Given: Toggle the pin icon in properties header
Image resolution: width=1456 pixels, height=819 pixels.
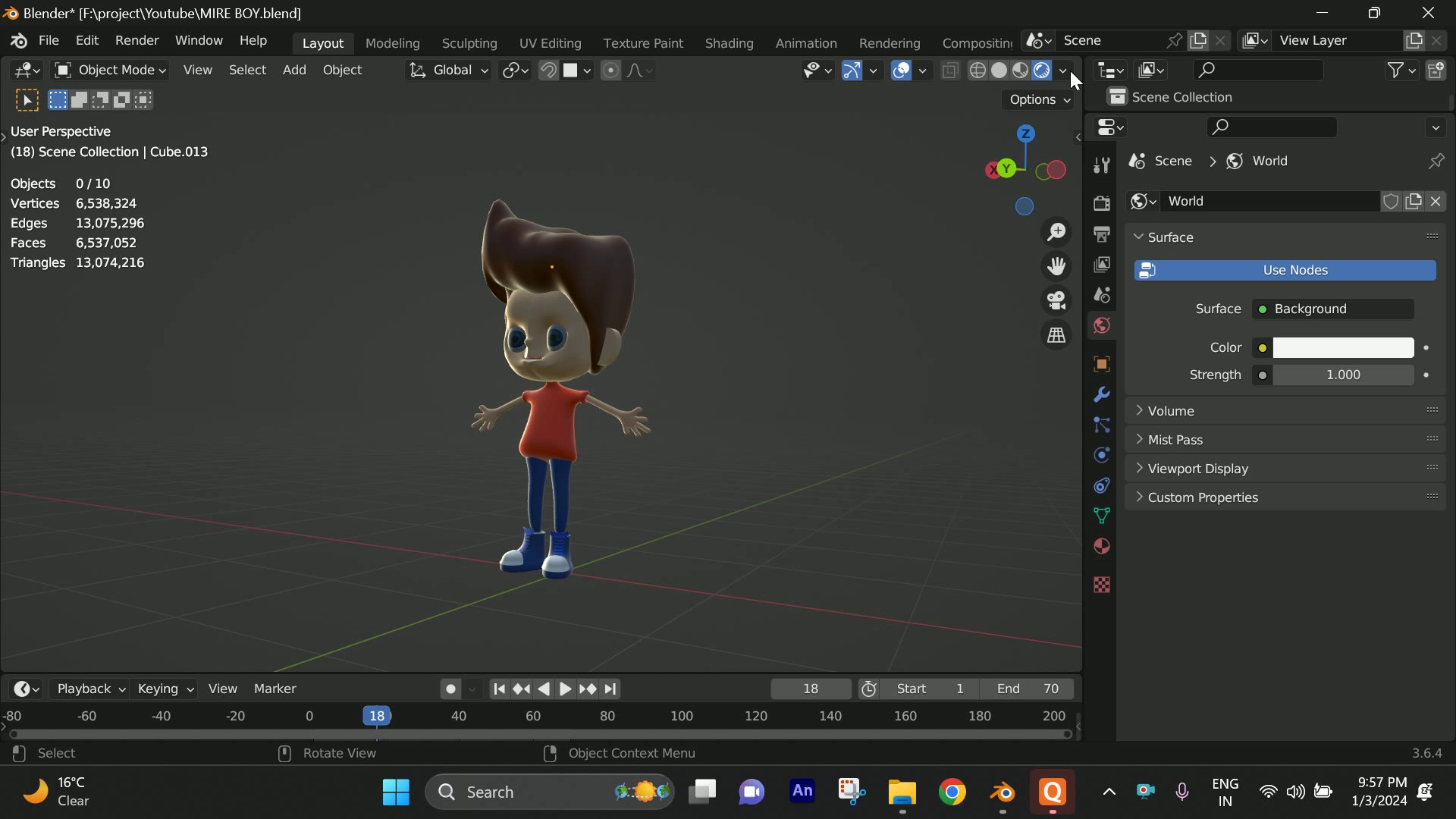Looking at the screenshot, I should coord(1436,161).
